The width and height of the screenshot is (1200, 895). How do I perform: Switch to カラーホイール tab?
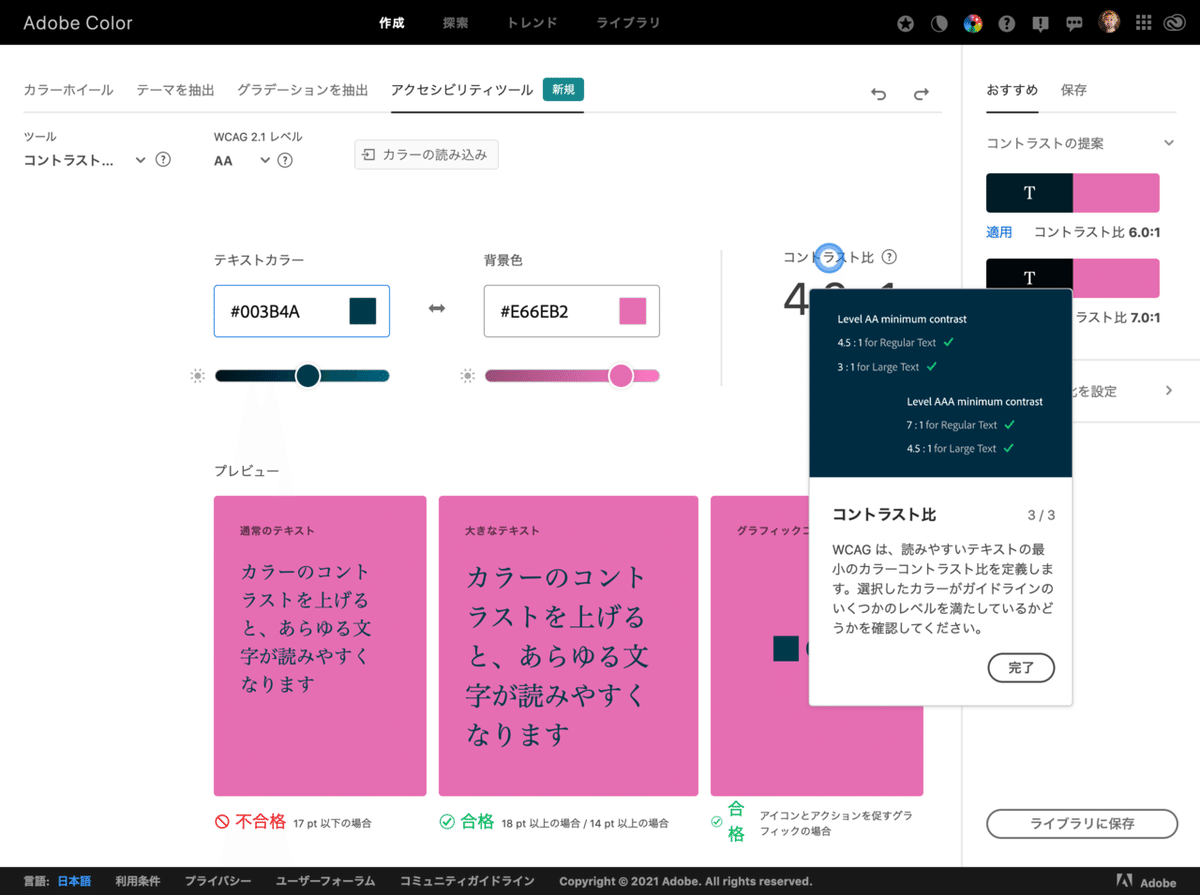tap(68, 90)
